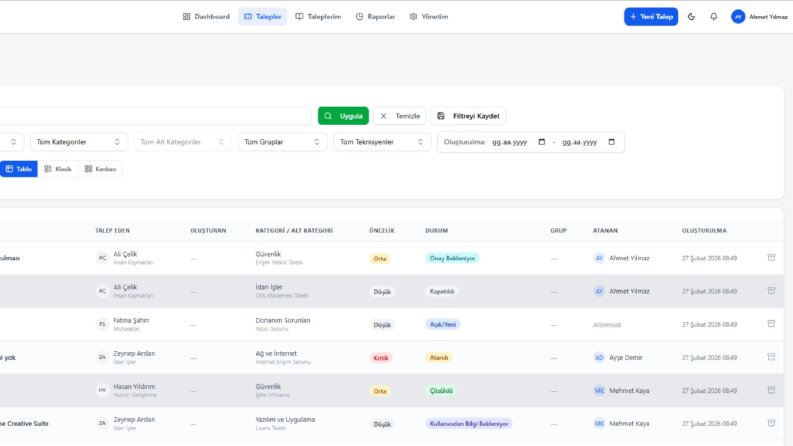Switch to the Klasik view
Screen dimensions: 793x446
point(58,169)
